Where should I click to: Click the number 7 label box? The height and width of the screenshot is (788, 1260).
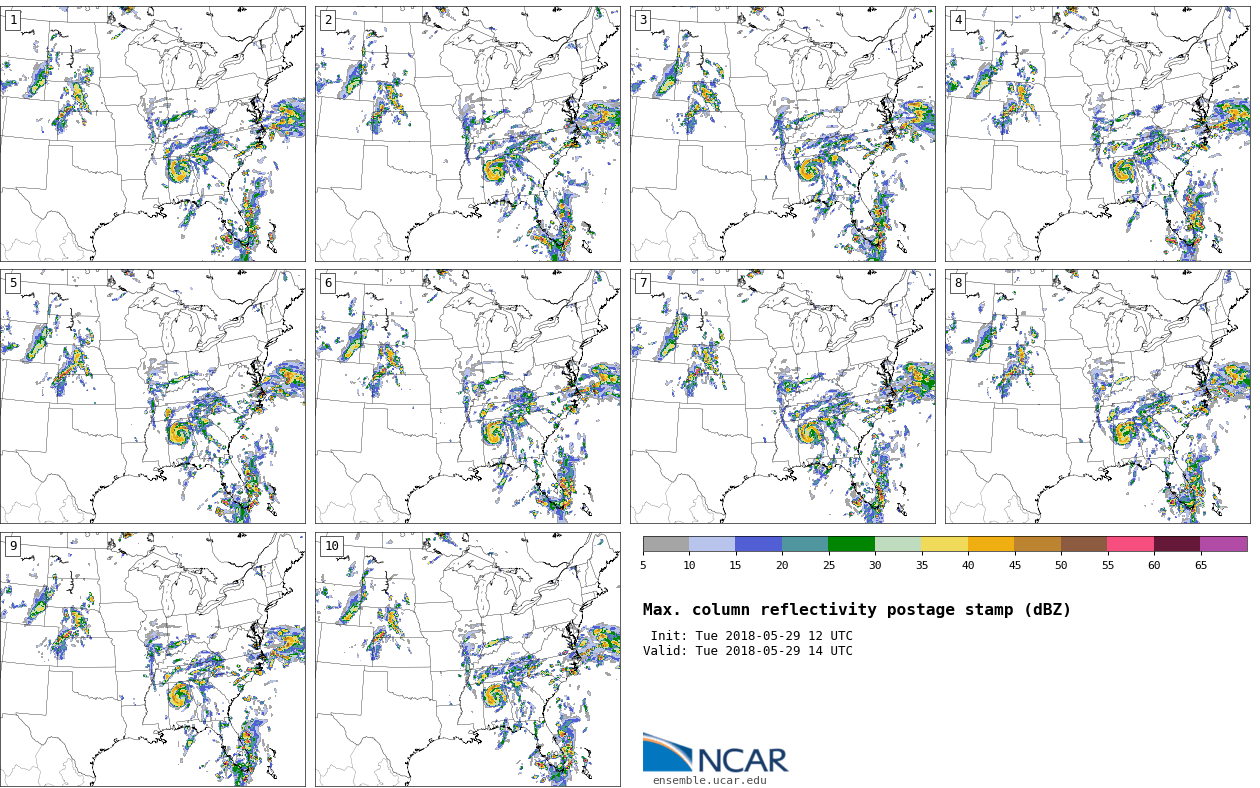643,283
